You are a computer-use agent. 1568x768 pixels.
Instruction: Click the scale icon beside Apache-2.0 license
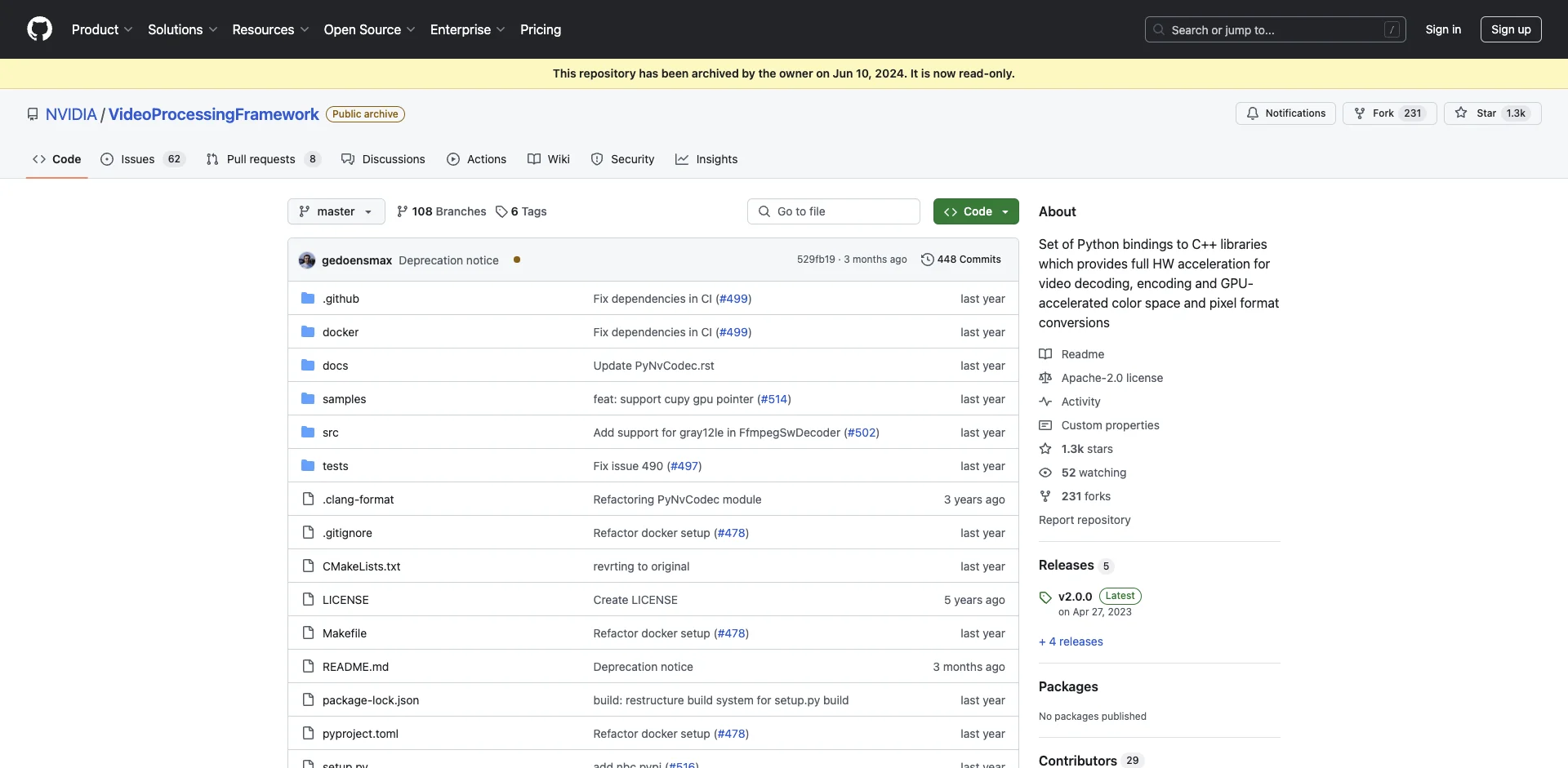pos(1045,378)
